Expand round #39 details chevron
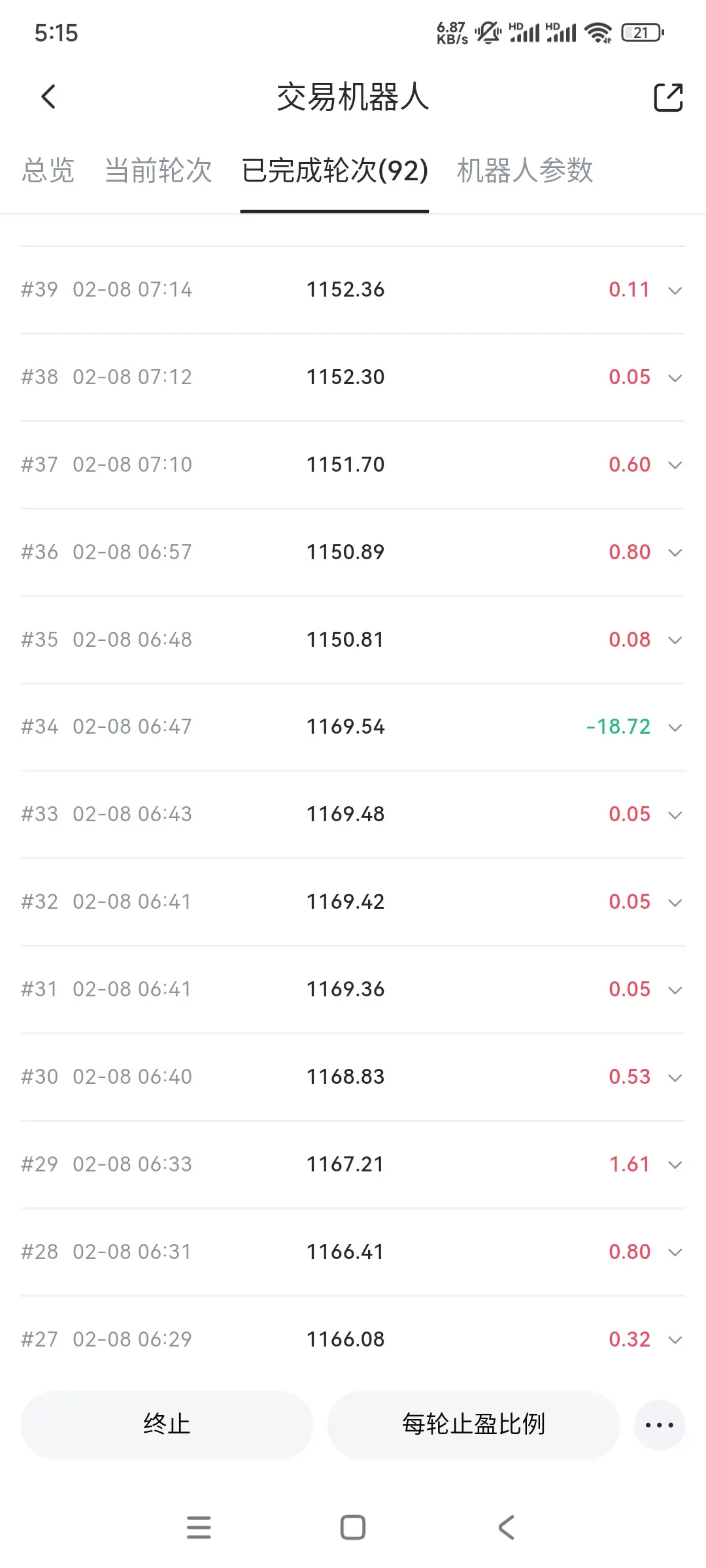 point(675,290)
